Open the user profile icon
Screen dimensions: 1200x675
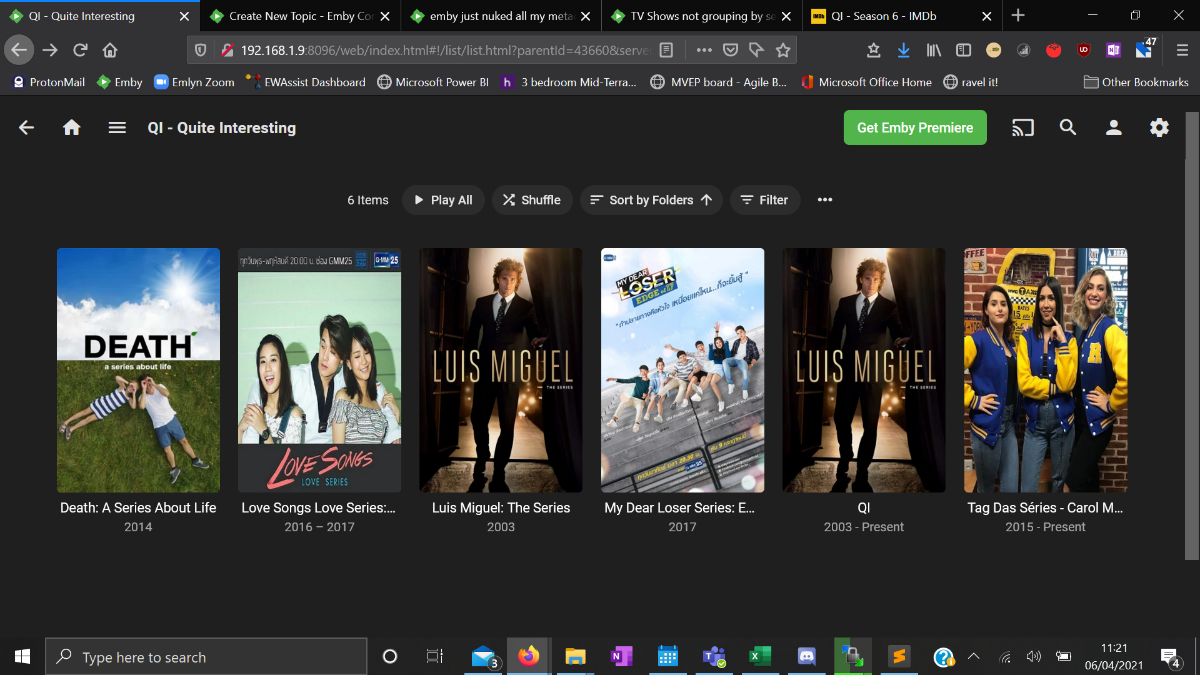pyautogui.click(x=1113, y=128)
